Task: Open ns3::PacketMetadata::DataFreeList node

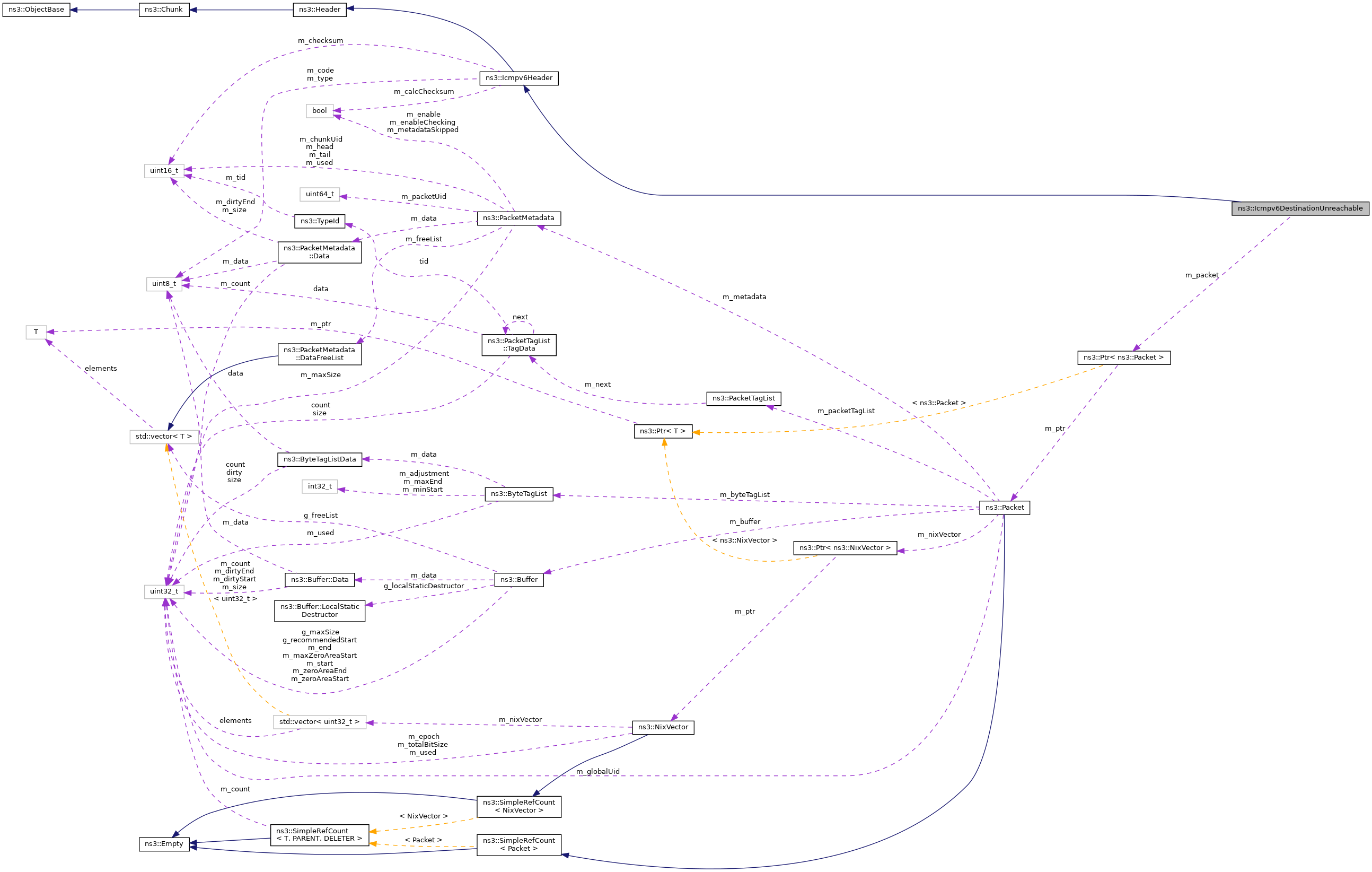Action: click(320, 354)
